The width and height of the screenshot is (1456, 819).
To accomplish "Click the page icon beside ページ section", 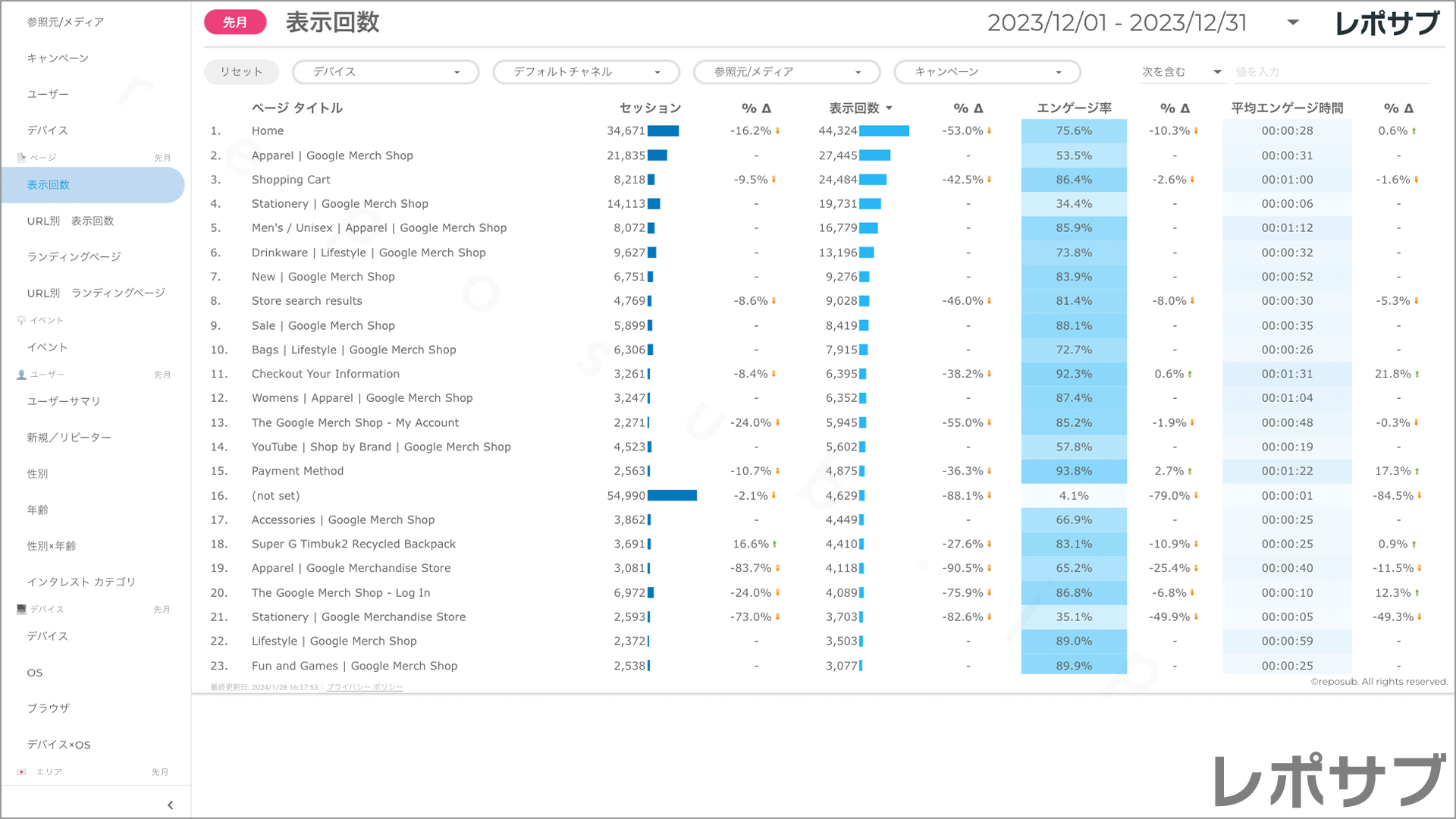I will 21,158.
